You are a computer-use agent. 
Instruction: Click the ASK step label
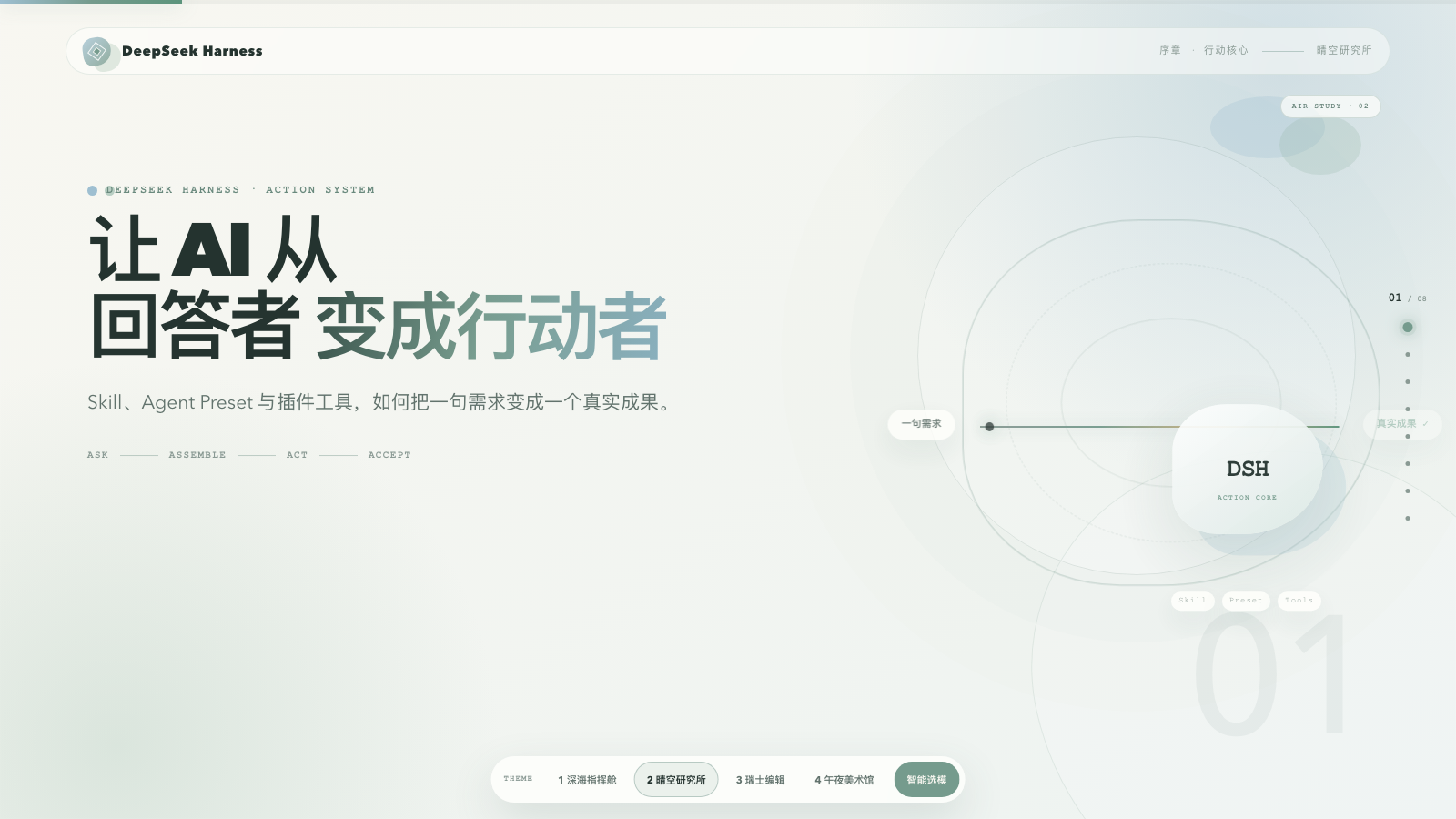(x=97, y=455)
